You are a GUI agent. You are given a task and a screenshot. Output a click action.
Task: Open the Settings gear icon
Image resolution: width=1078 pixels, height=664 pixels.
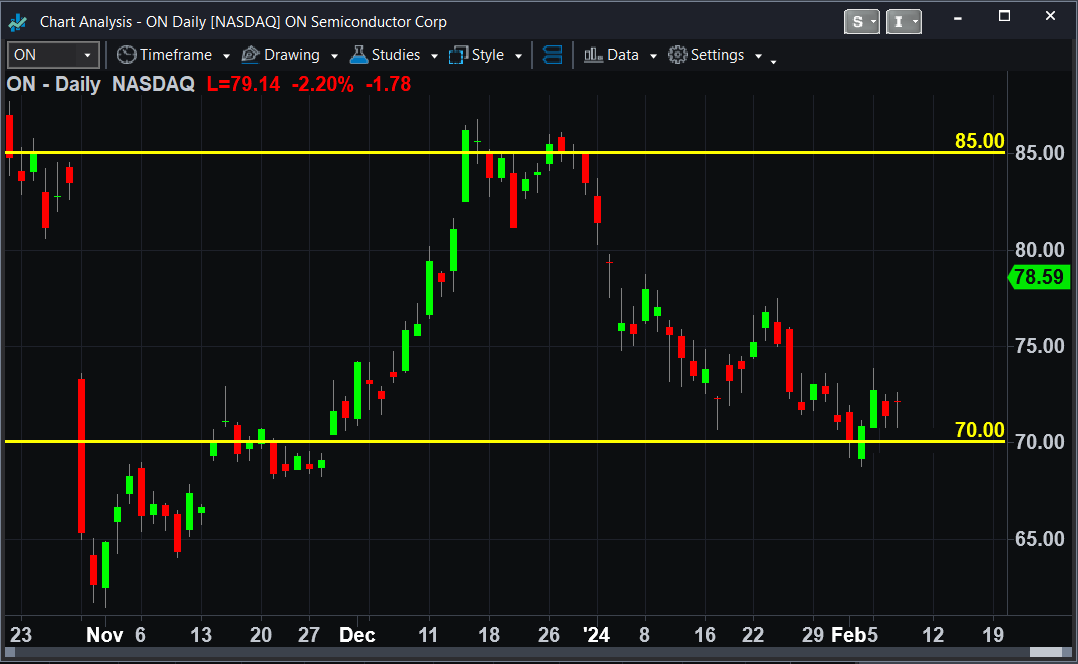point(677,54)
